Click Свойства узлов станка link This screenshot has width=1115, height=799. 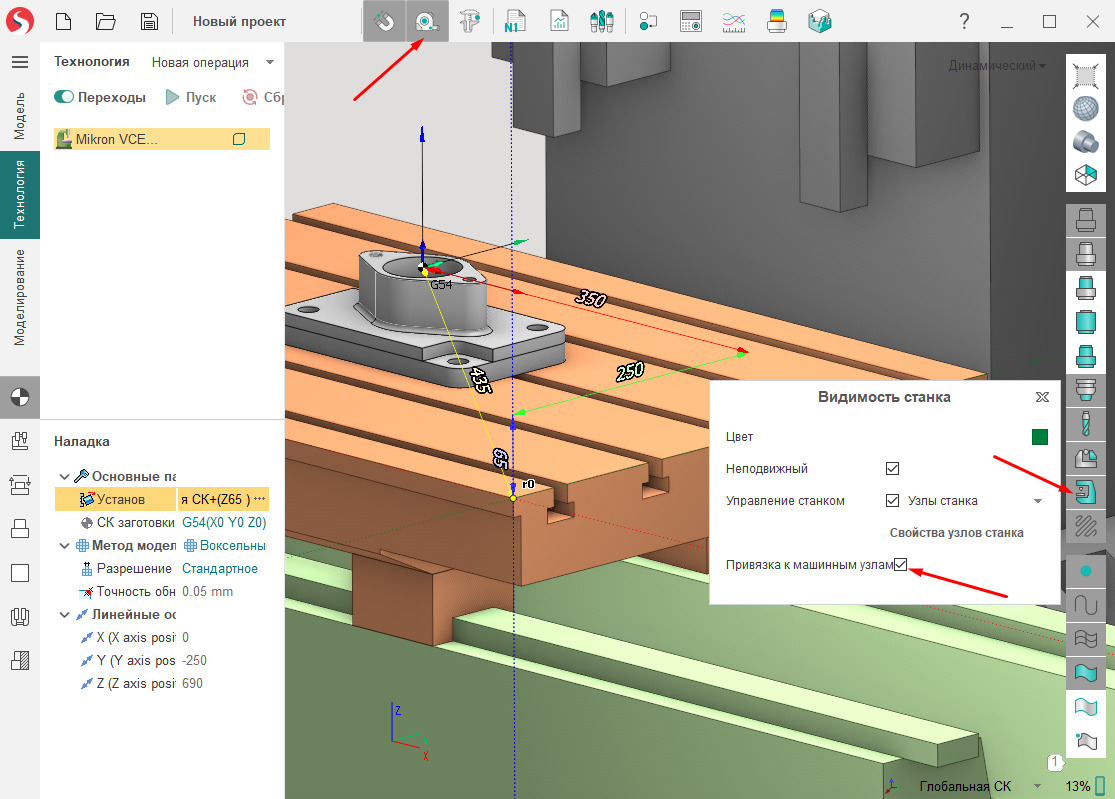[956, 533]
